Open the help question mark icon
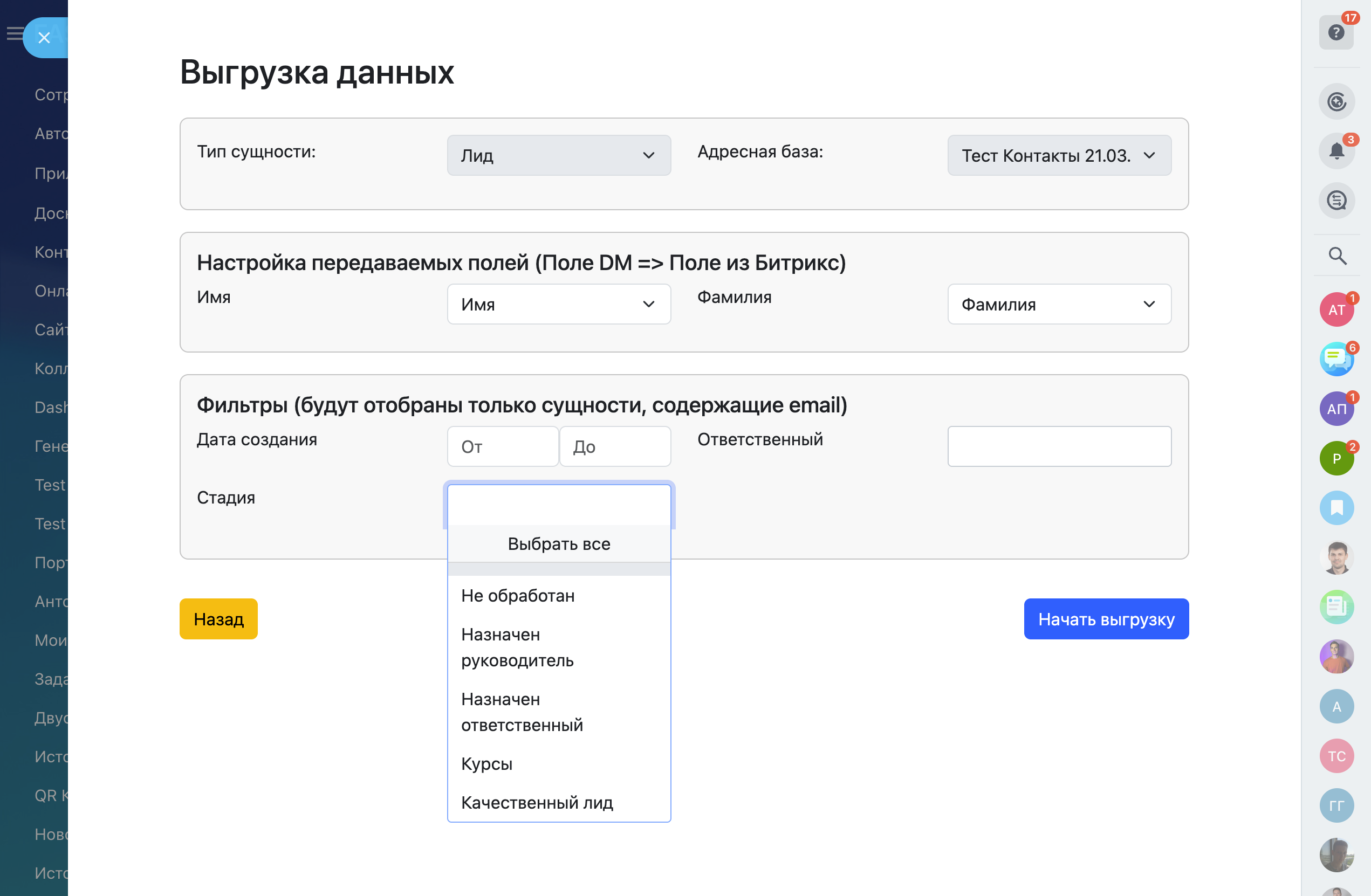The height and width of the screenshot is (896, 1371). click(x=1336, y=33)
